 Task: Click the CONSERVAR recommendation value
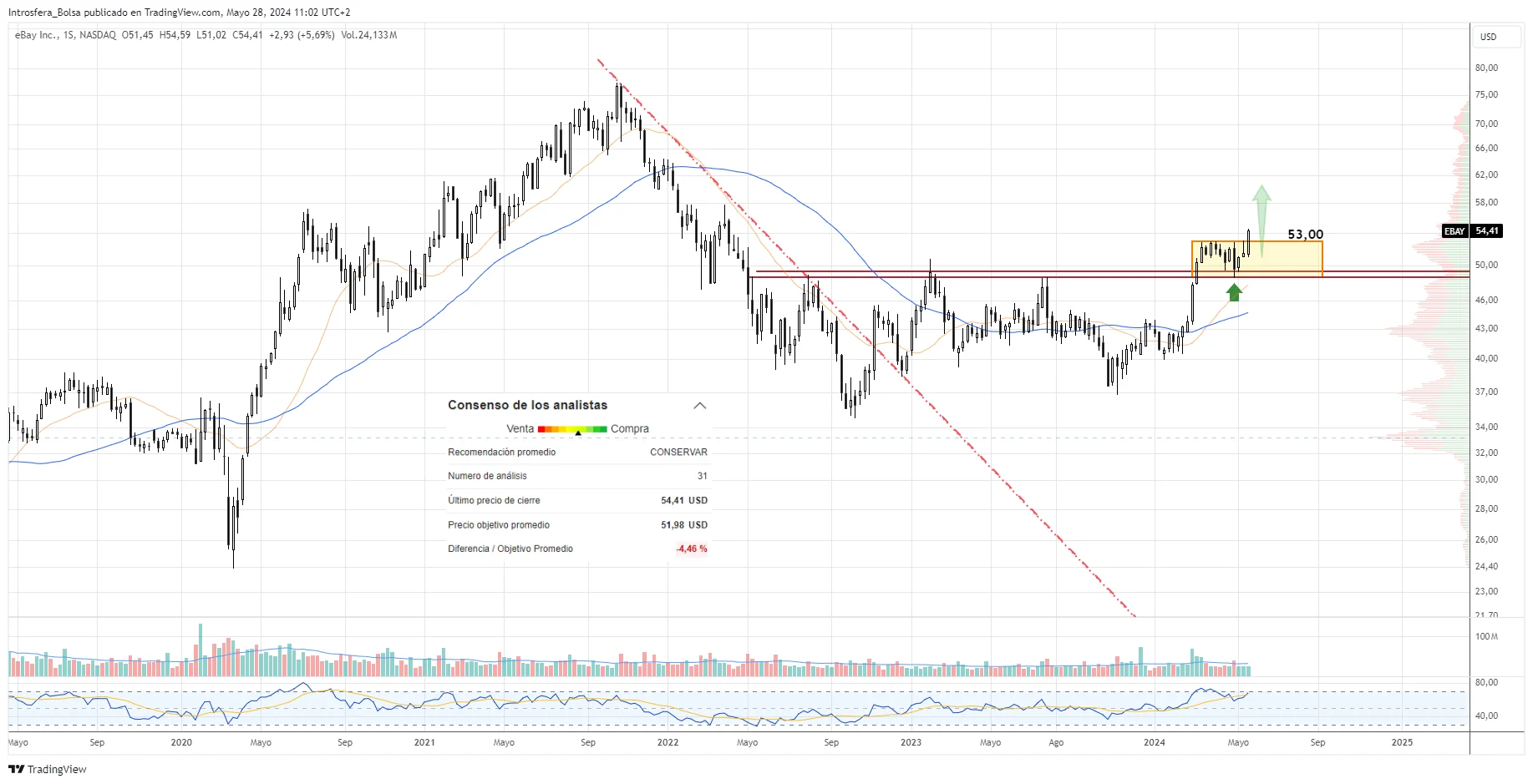coord(678,452)
